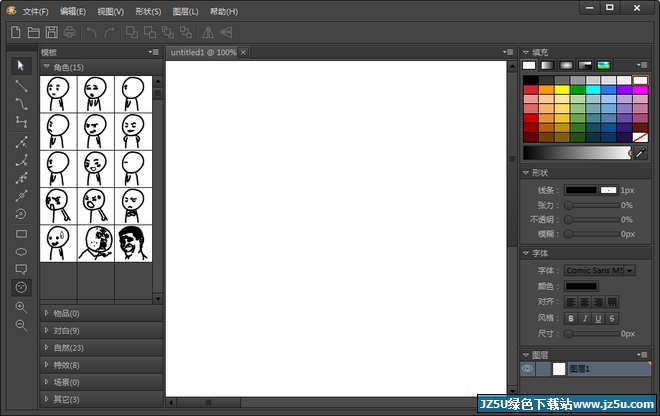Adjust the 张力 slider

[593, 205]
